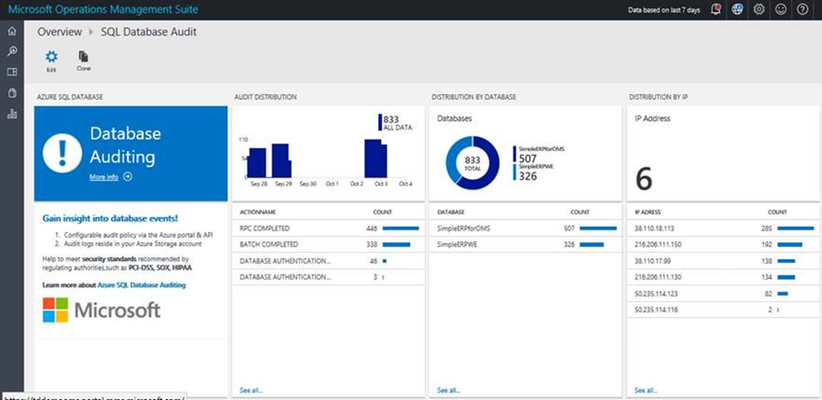Open the settings gear in the top bar
822x400 pixels.
(759, 9)
